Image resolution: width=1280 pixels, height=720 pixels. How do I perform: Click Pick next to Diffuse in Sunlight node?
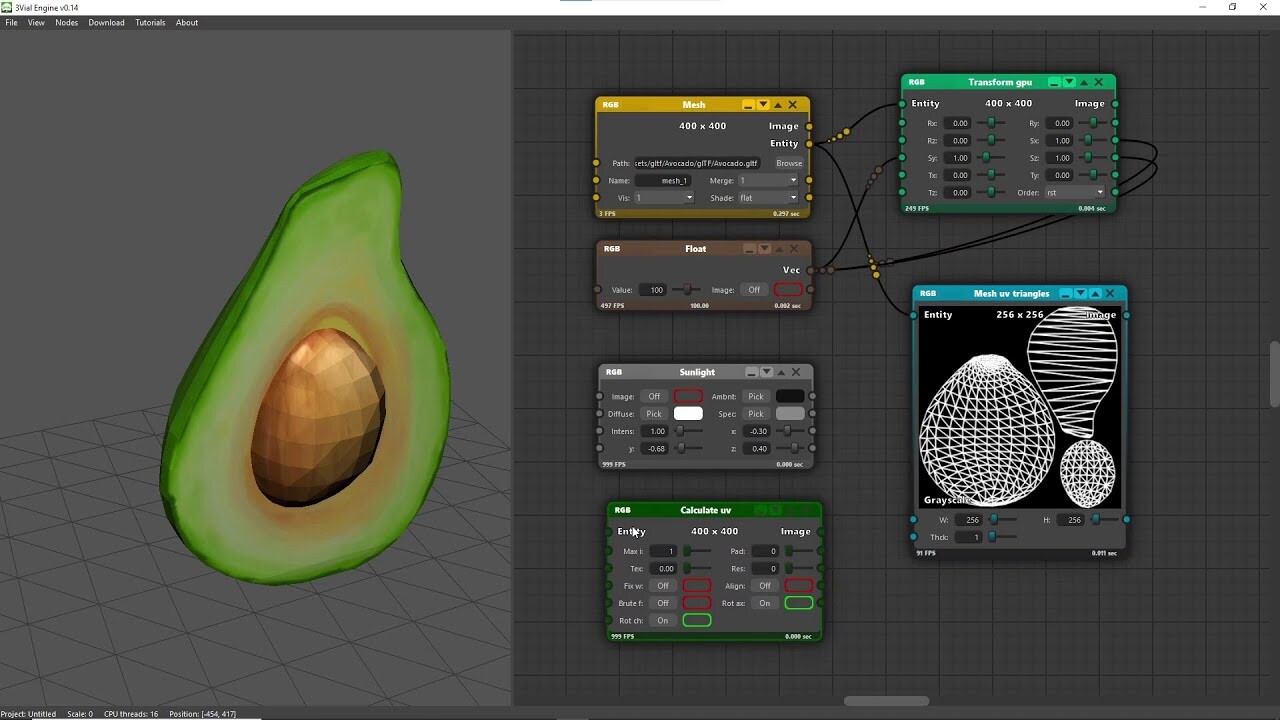654,414
